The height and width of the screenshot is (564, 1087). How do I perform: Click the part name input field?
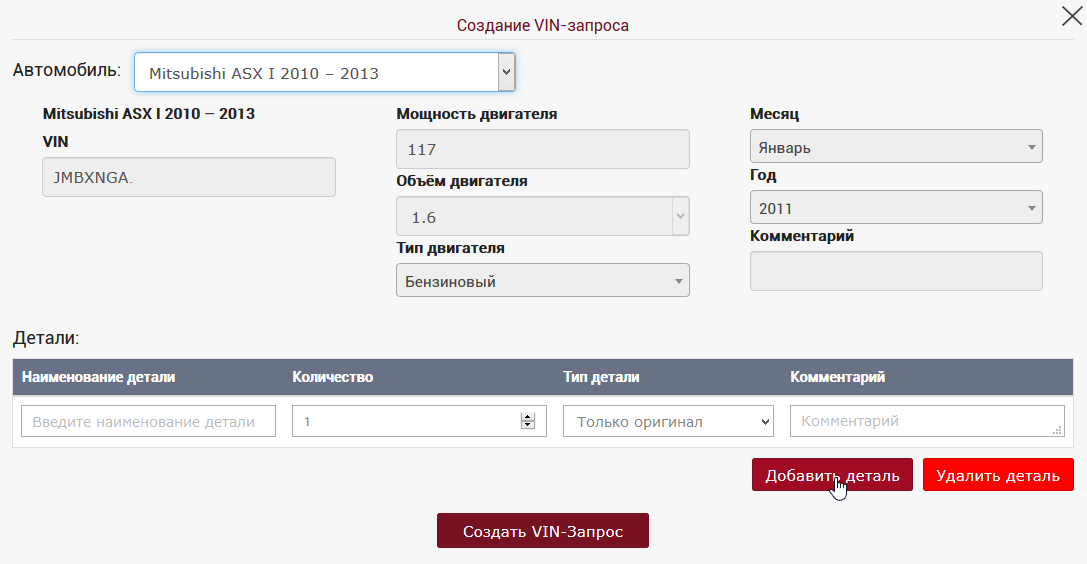pyautogui.click(x=148, y=422)
